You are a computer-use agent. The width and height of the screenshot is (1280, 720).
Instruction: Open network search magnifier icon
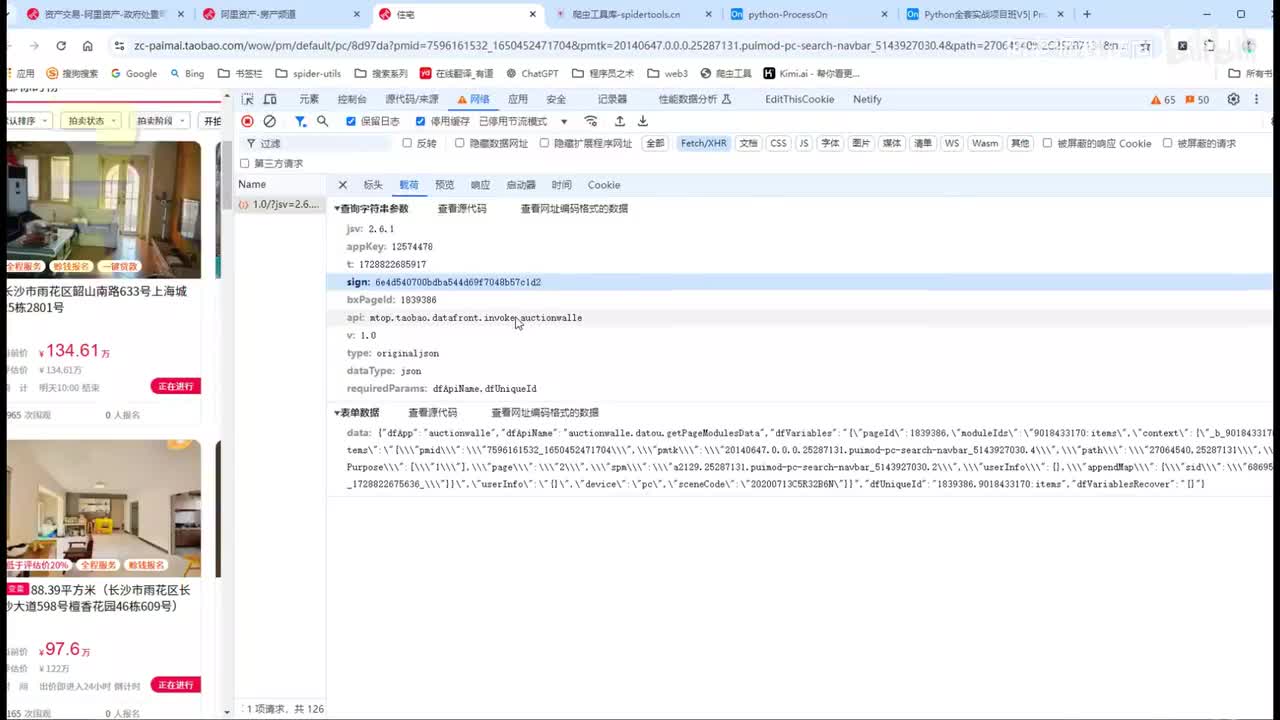[x=322, y=121]
